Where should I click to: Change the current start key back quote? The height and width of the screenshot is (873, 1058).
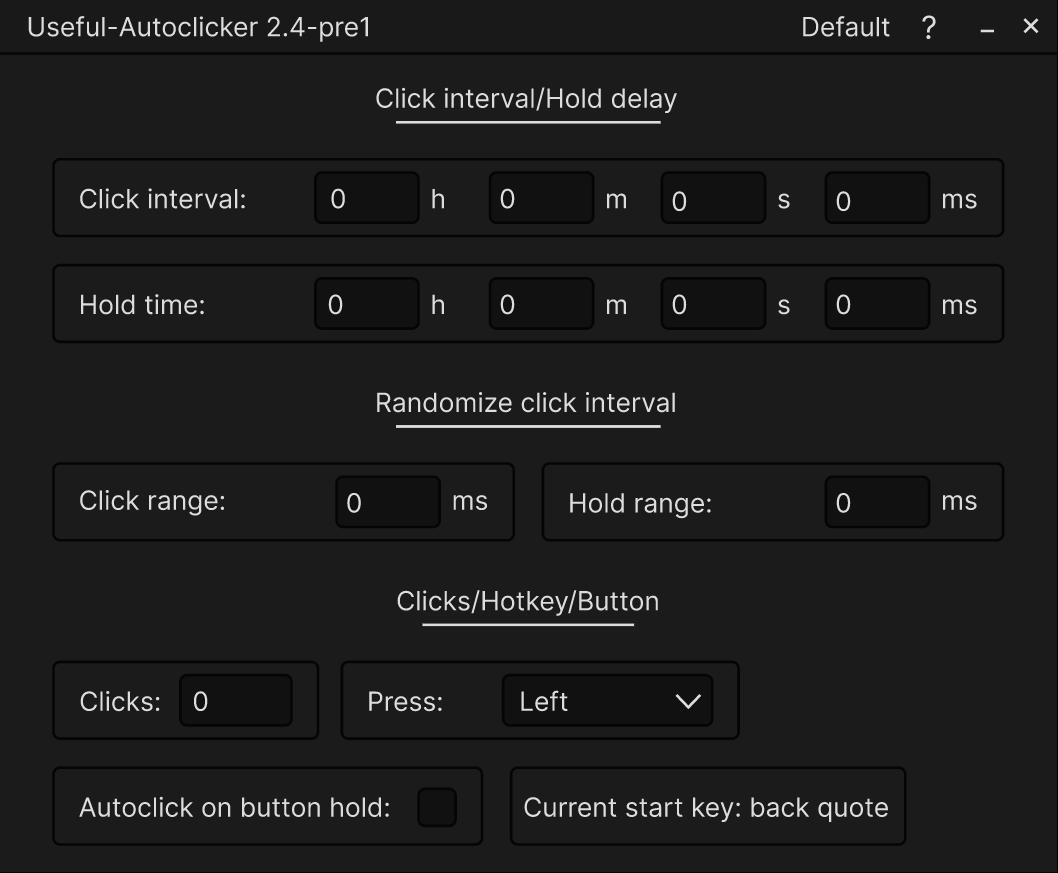click(x=708, y=806)
